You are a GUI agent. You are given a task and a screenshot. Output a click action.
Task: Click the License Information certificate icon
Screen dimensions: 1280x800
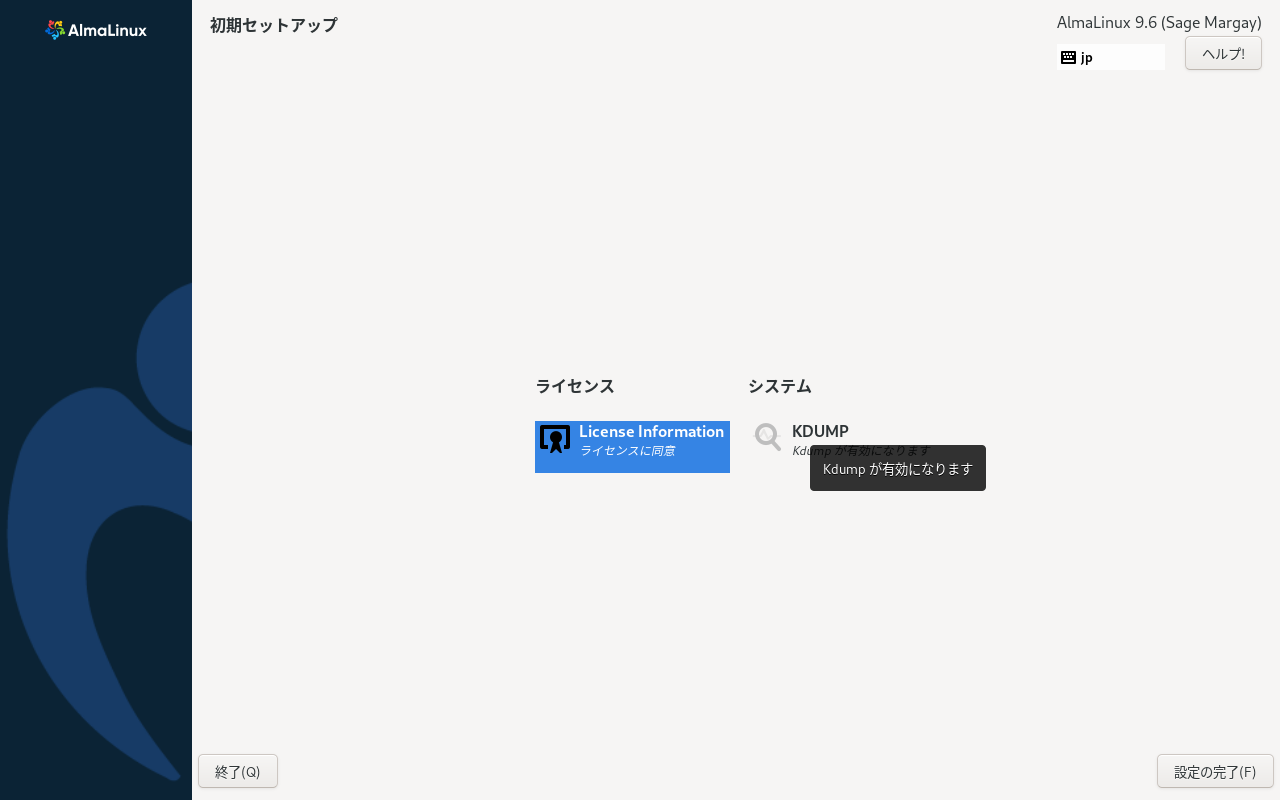click(555, 439)
